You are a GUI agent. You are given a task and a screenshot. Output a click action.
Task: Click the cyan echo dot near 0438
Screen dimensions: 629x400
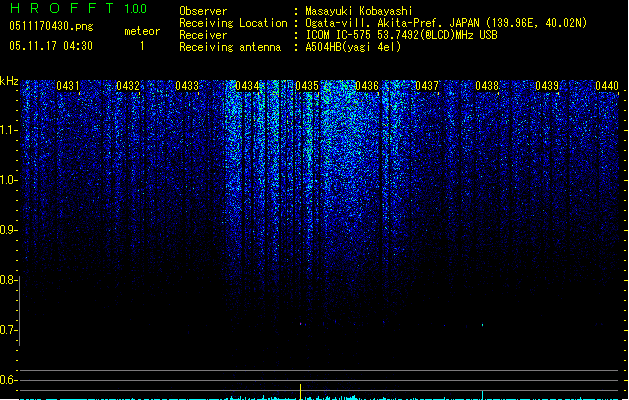pyautogui.click(x=482, y=325)
